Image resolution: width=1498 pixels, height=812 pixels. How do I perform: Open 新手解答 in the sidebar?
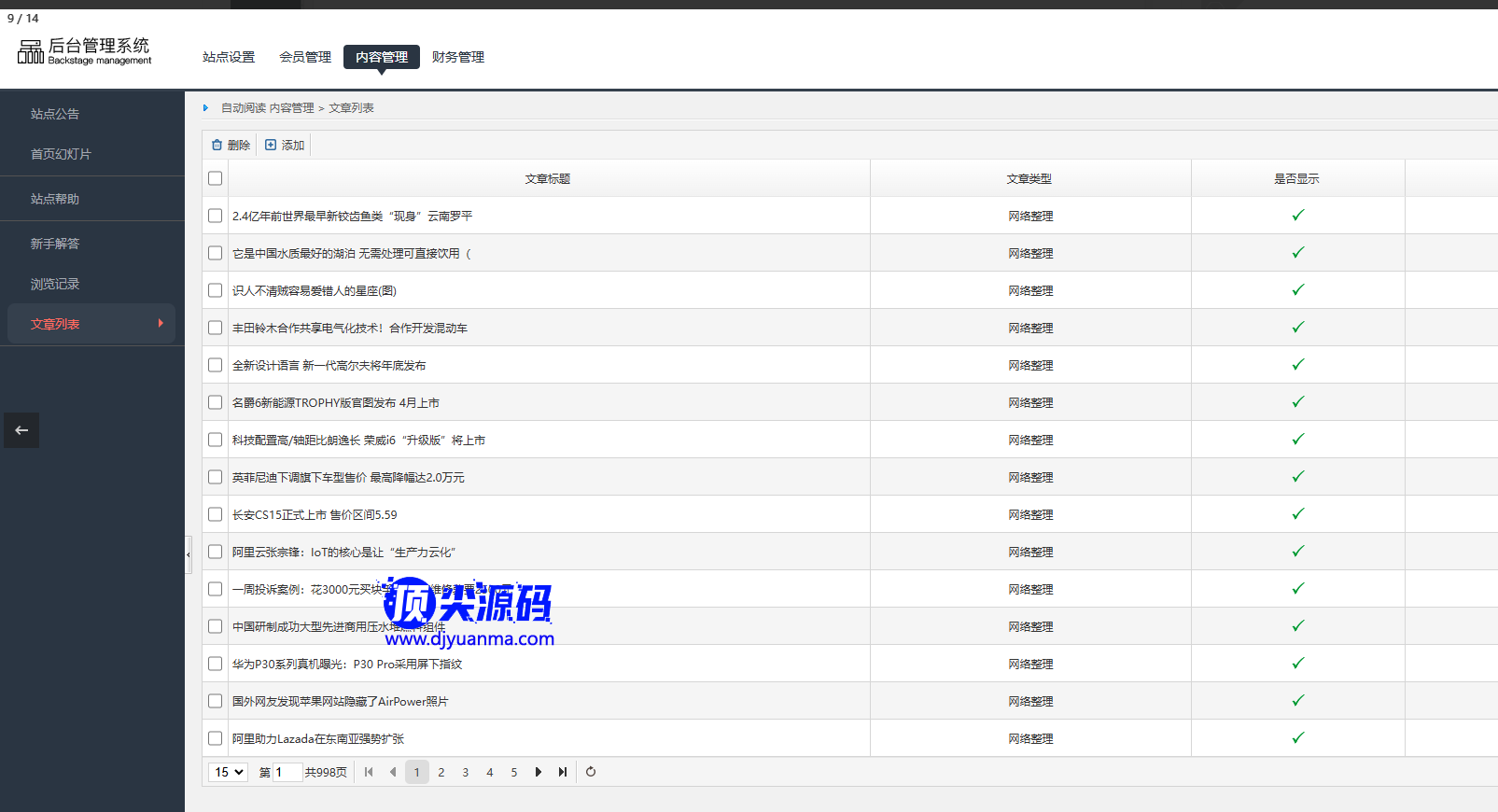55,244
